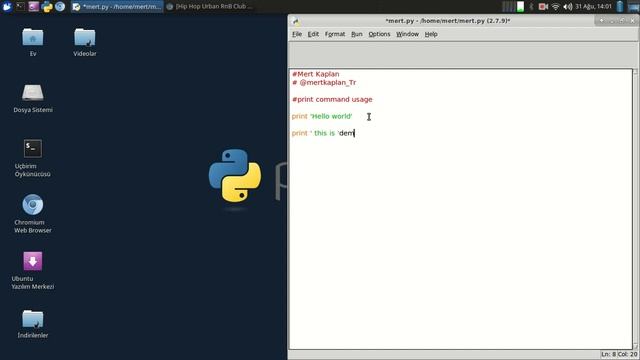Open the Help menu in IDLE
Viewport: 640px width, 360px height.
click(431, 34)
